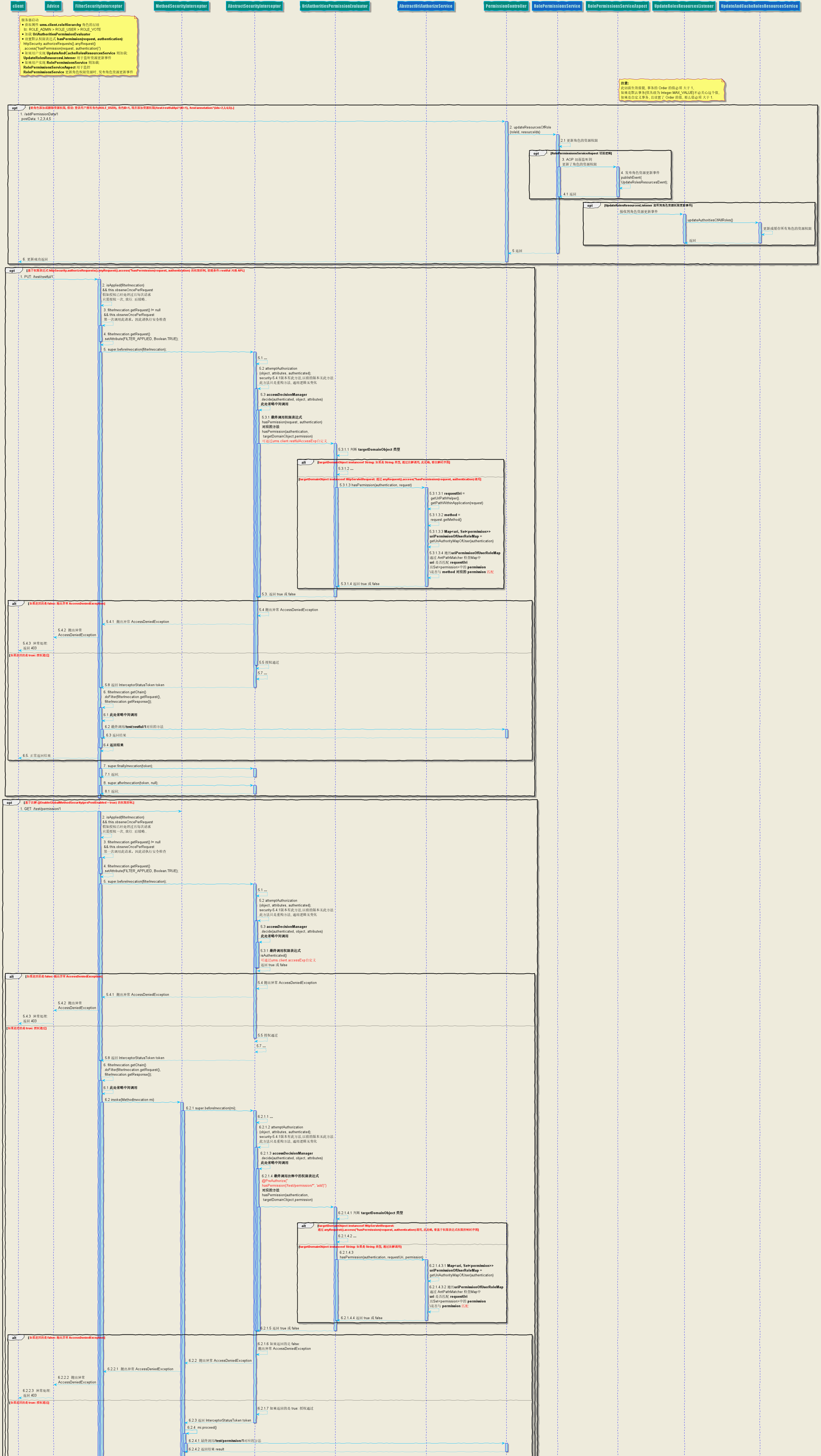The height and width of the screenshot is (1456, 821).
Task: Click the PUT /test/restful/1 message label
Action: point(37,277)
